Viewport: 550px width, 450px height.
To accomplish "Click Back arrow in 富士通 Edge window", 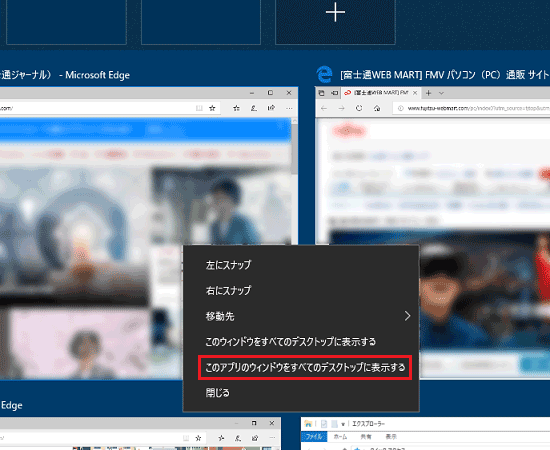I will click(x=324, y=108).
